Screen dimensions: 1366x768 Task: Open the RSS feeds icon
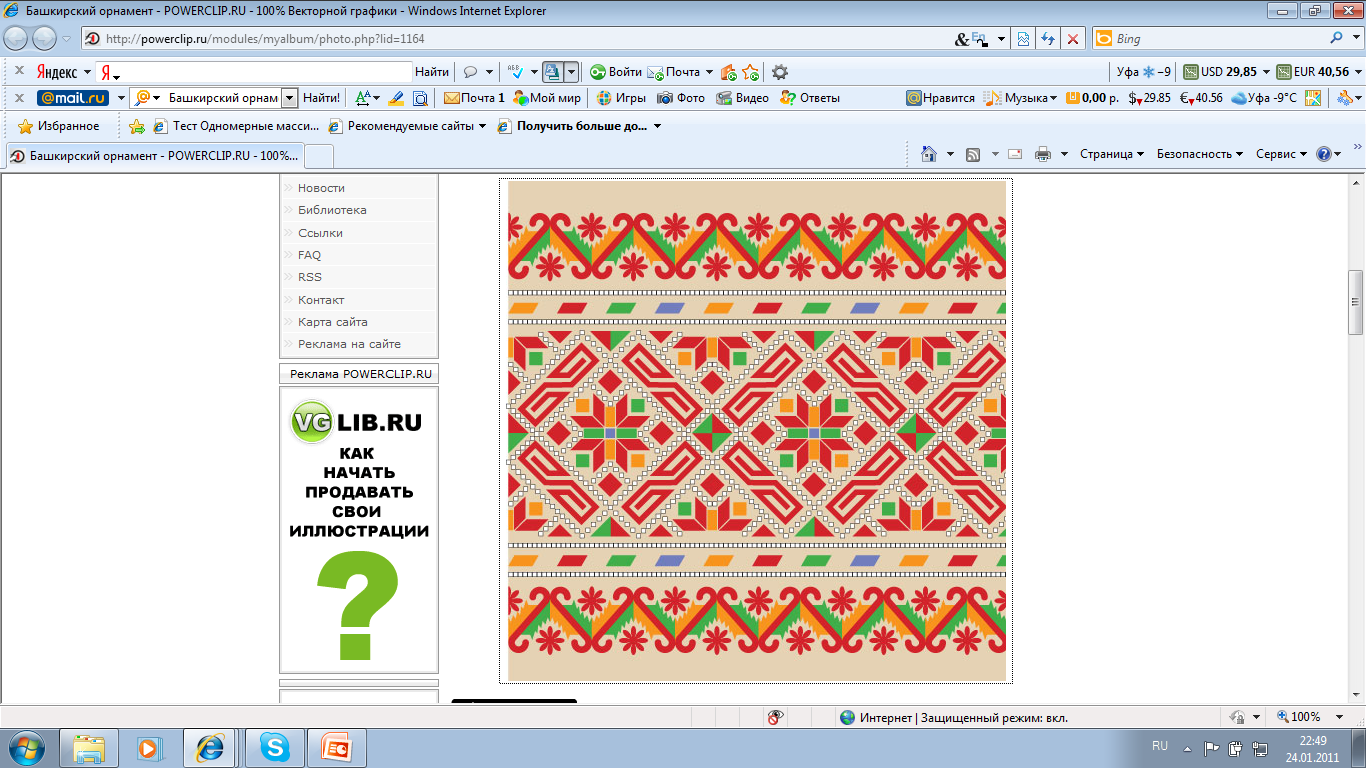click(972, 154)
